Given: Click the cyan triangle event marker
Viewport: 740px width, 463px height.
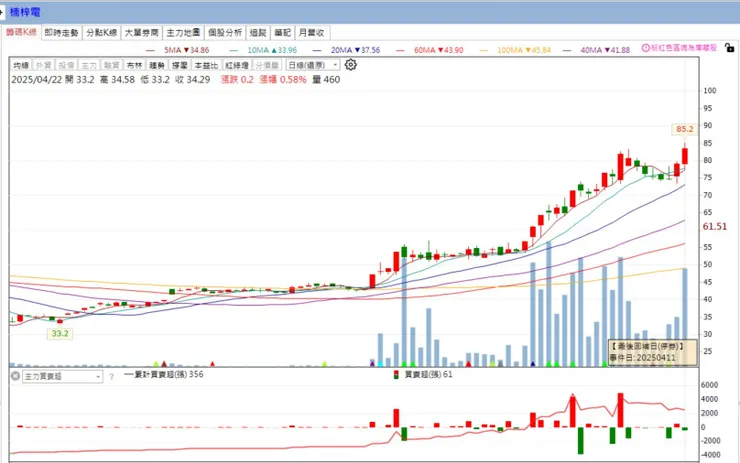Looking at the screenshot, I should coord(380,364).
